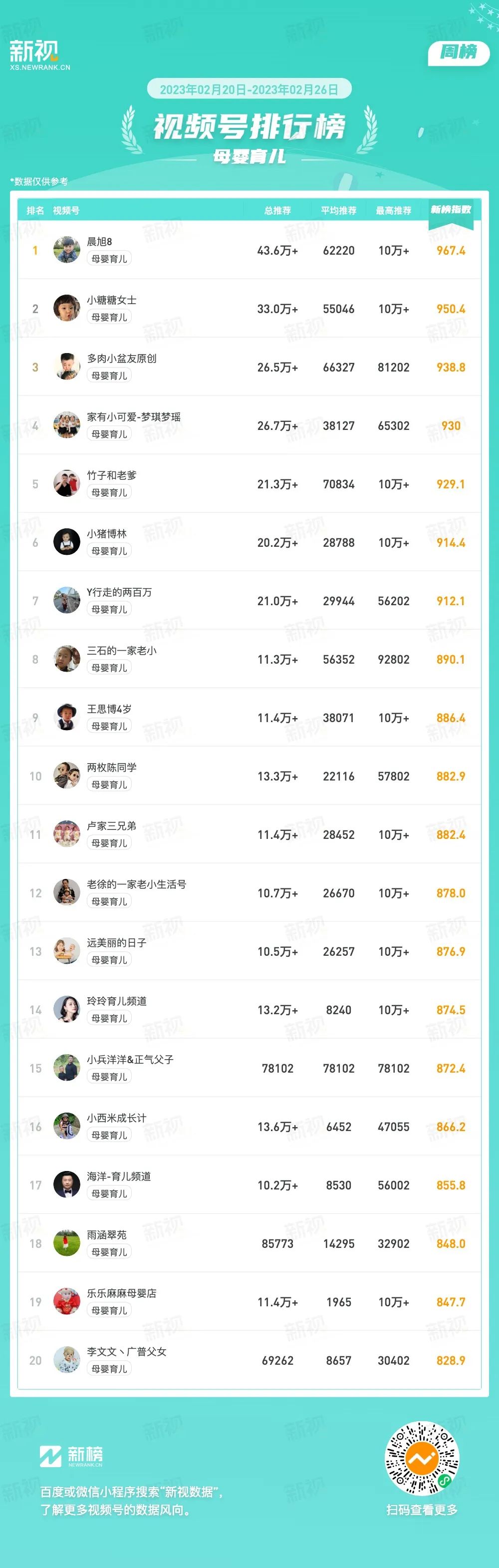Click the avatar of 玲玲育儿频道

click(x=67, y=1010)
